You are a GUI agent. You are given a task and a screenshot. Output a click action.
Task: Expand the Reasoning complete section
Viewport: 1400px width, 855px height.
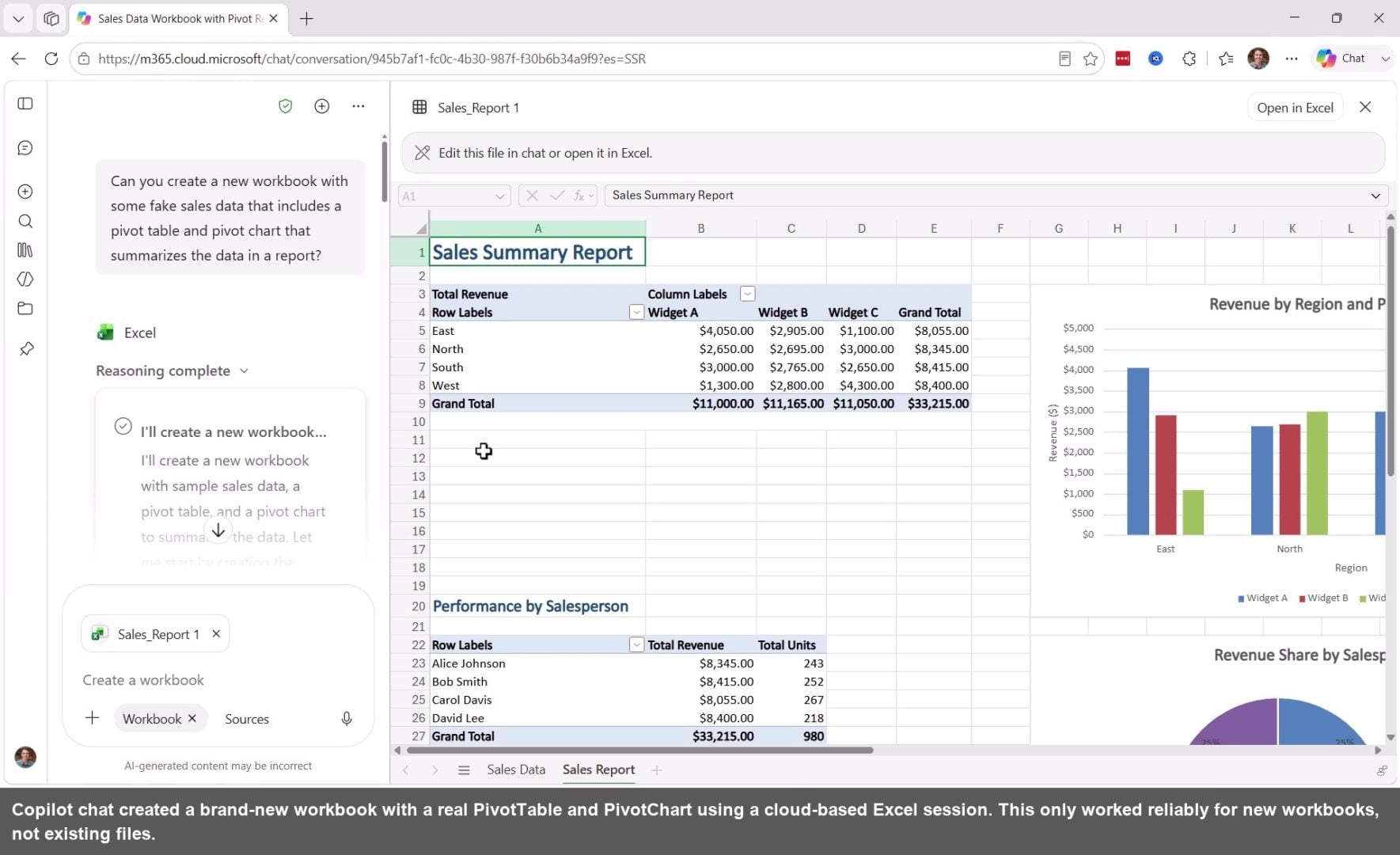coord(173,370)
